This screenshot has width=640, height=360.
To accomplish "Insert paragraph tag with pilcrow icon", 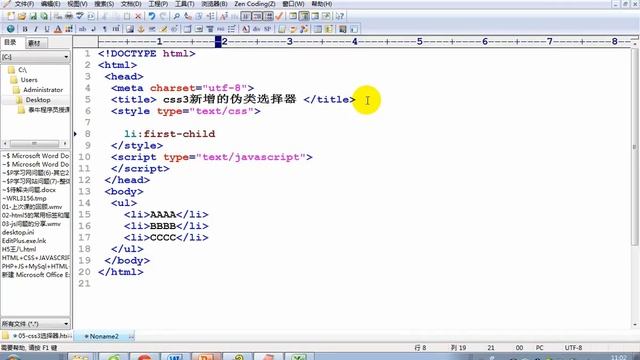I will pos(104,29).
